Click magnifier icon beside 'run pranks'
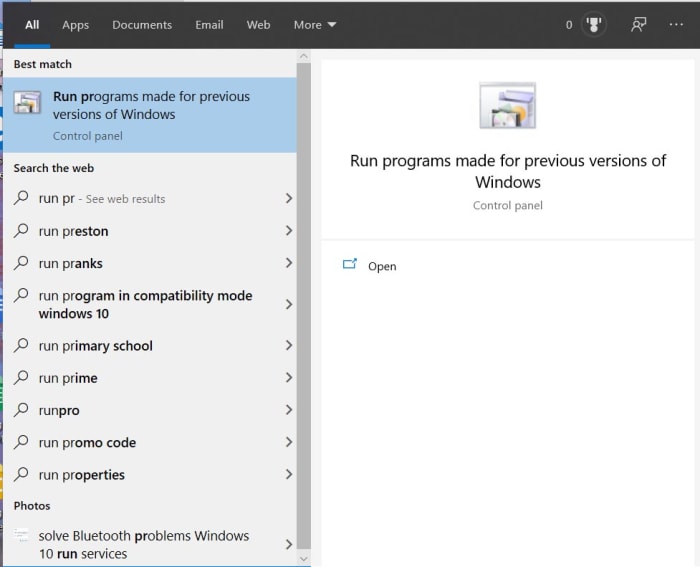Viewport: 700px width, 567px height. [x=21, y=263]
